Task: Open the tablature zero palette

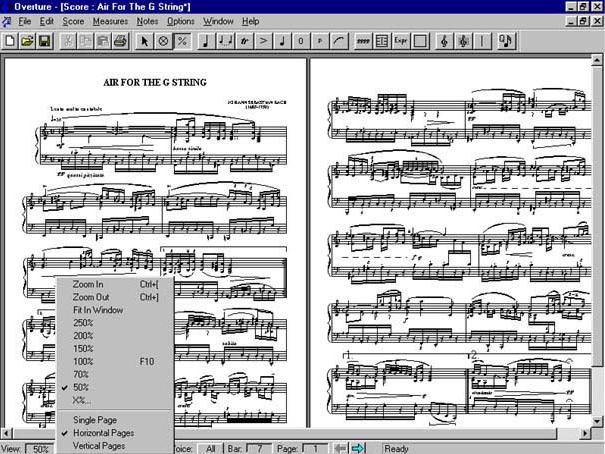Action: click(x=301, y=41)
